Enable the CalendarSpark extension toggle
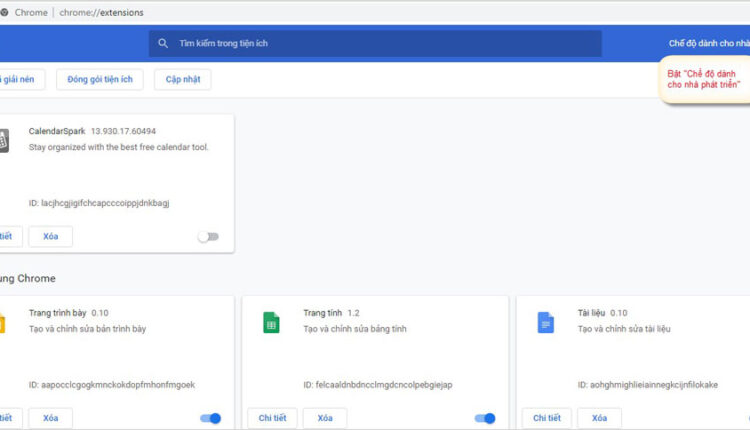The image size is (750, 430). tap(208, 237)
